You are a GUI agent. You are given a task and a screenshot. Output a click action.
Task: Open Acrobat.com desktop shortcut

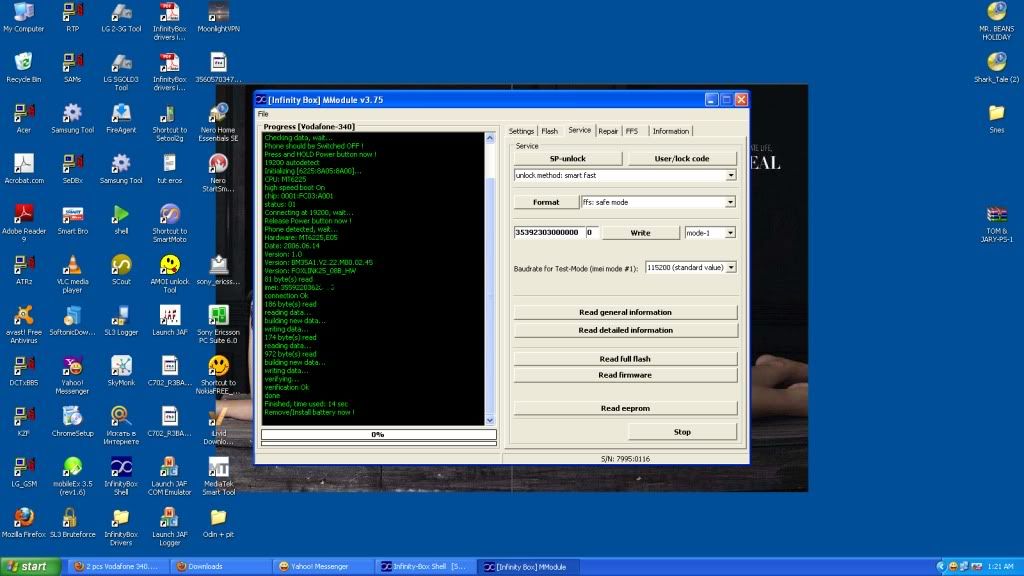(x=24, y=169)
